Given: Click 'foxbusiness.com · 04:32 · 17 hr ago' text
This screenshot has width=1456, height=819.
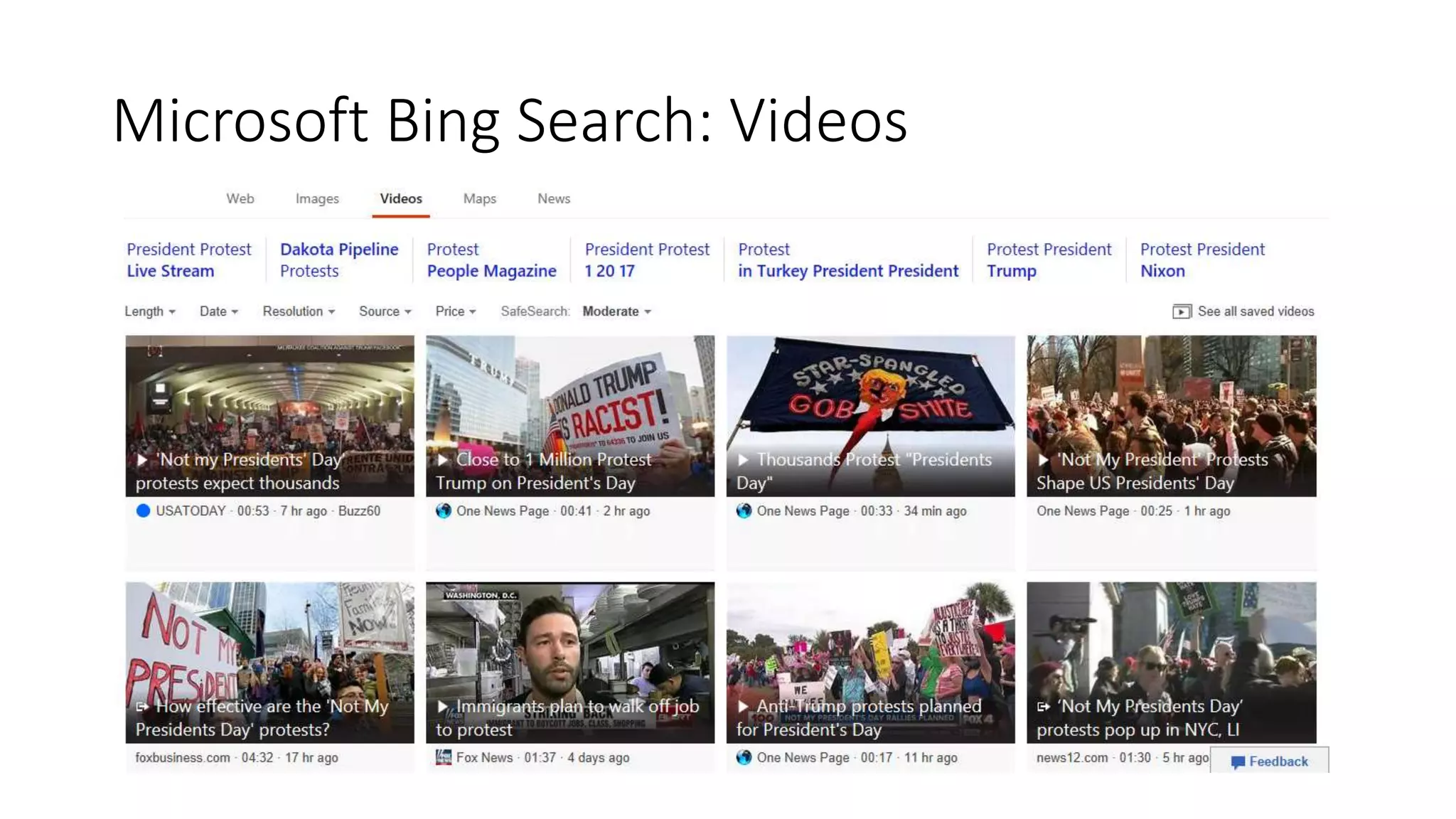Looking at the screenshot, I should tap(237, 757).
